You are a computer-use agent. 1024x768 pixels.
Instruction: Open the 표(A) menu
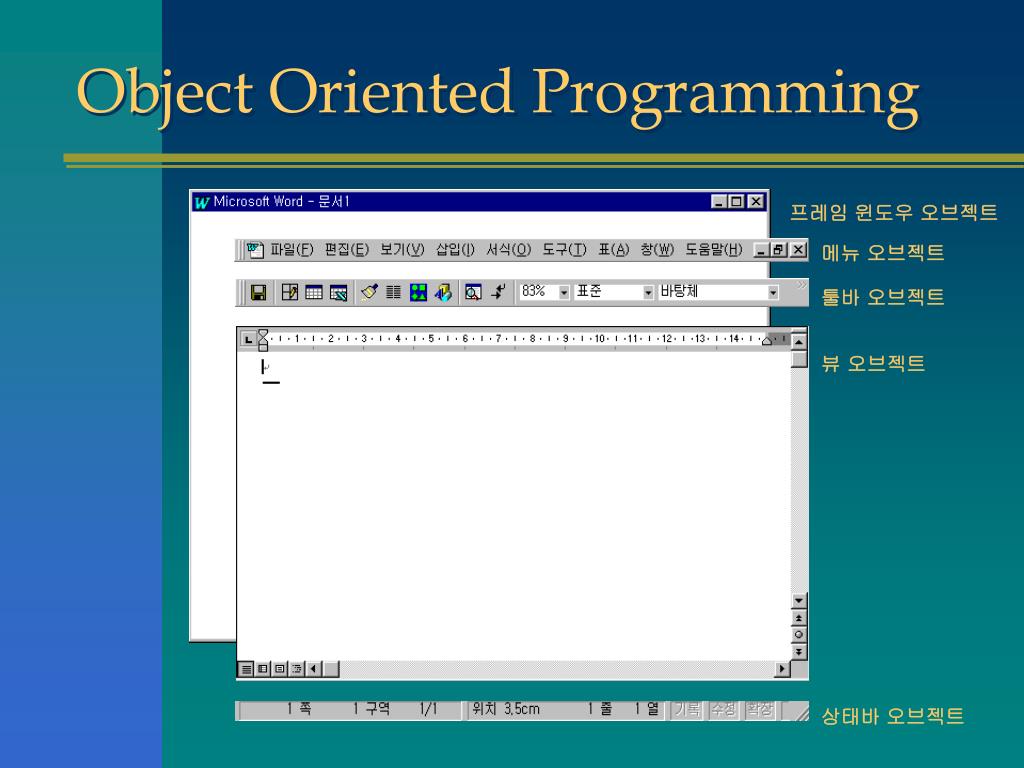point(614,250)
